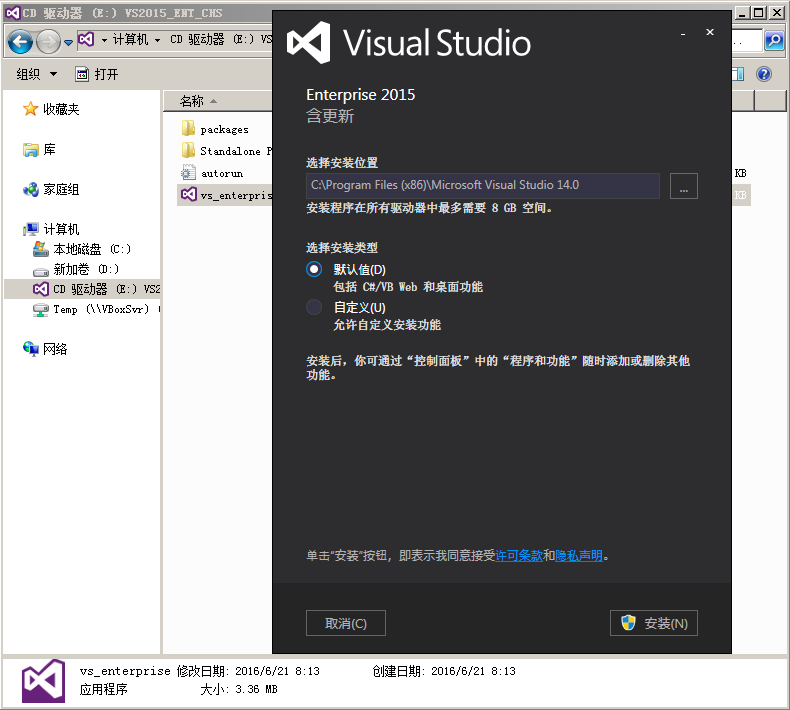
Task: Select 计算机 computer in navigation pane
Action: click(x=61, y=229)
